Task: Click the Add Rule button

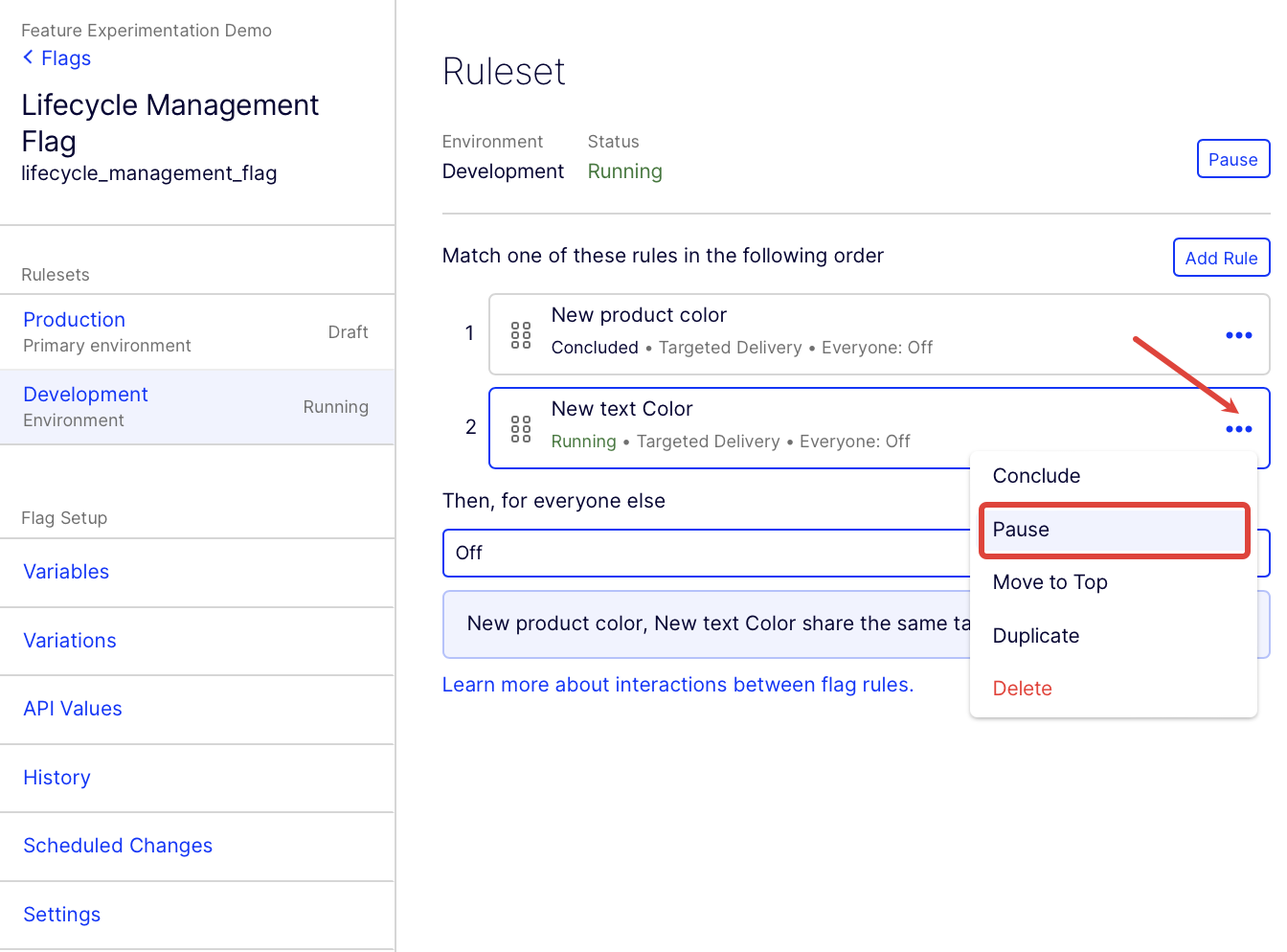Action: tap(1221, 258)
